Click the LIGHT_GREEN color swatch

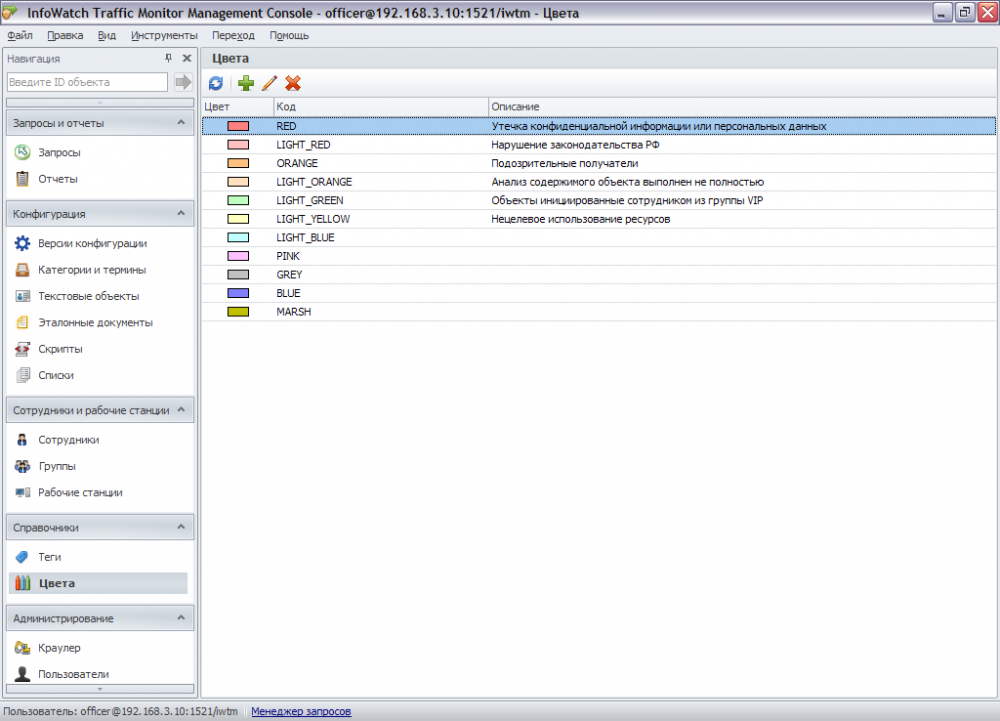point(238,200)
